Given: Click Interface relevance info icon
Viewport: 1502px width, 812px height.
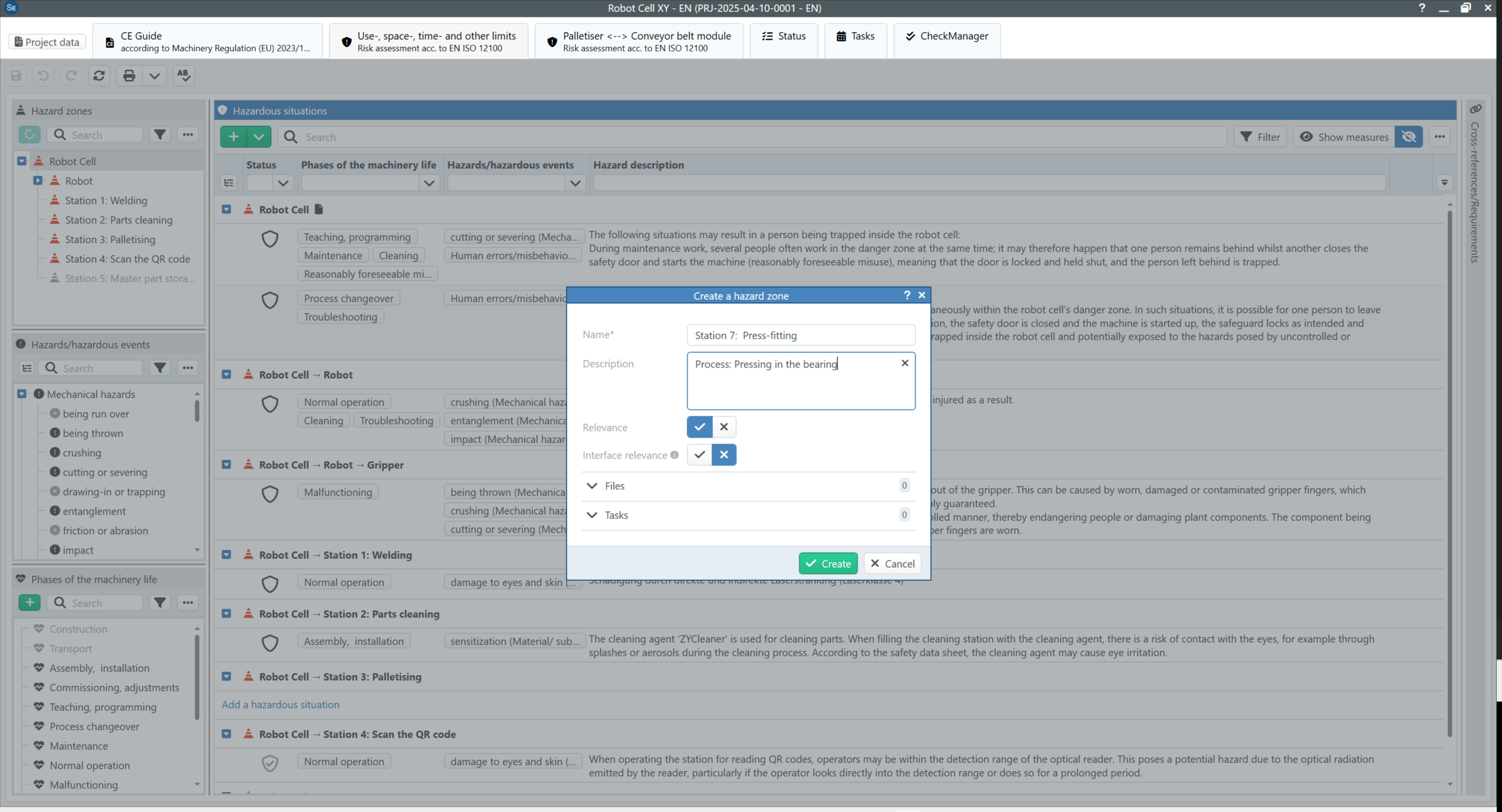Looking at the screenshot, I should click(x=675, y=455).
